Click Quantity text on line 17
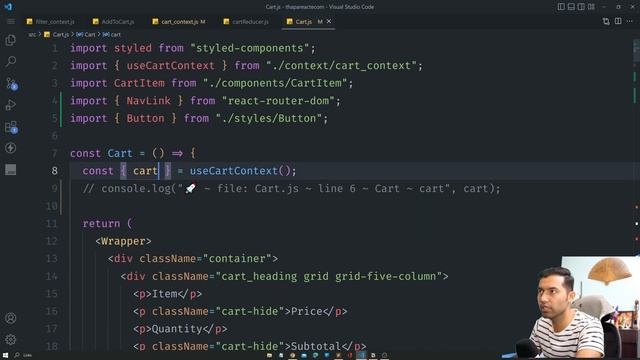The height and width of the screenshot is (360, 640). pyautogui.click(x=177, y=329)
